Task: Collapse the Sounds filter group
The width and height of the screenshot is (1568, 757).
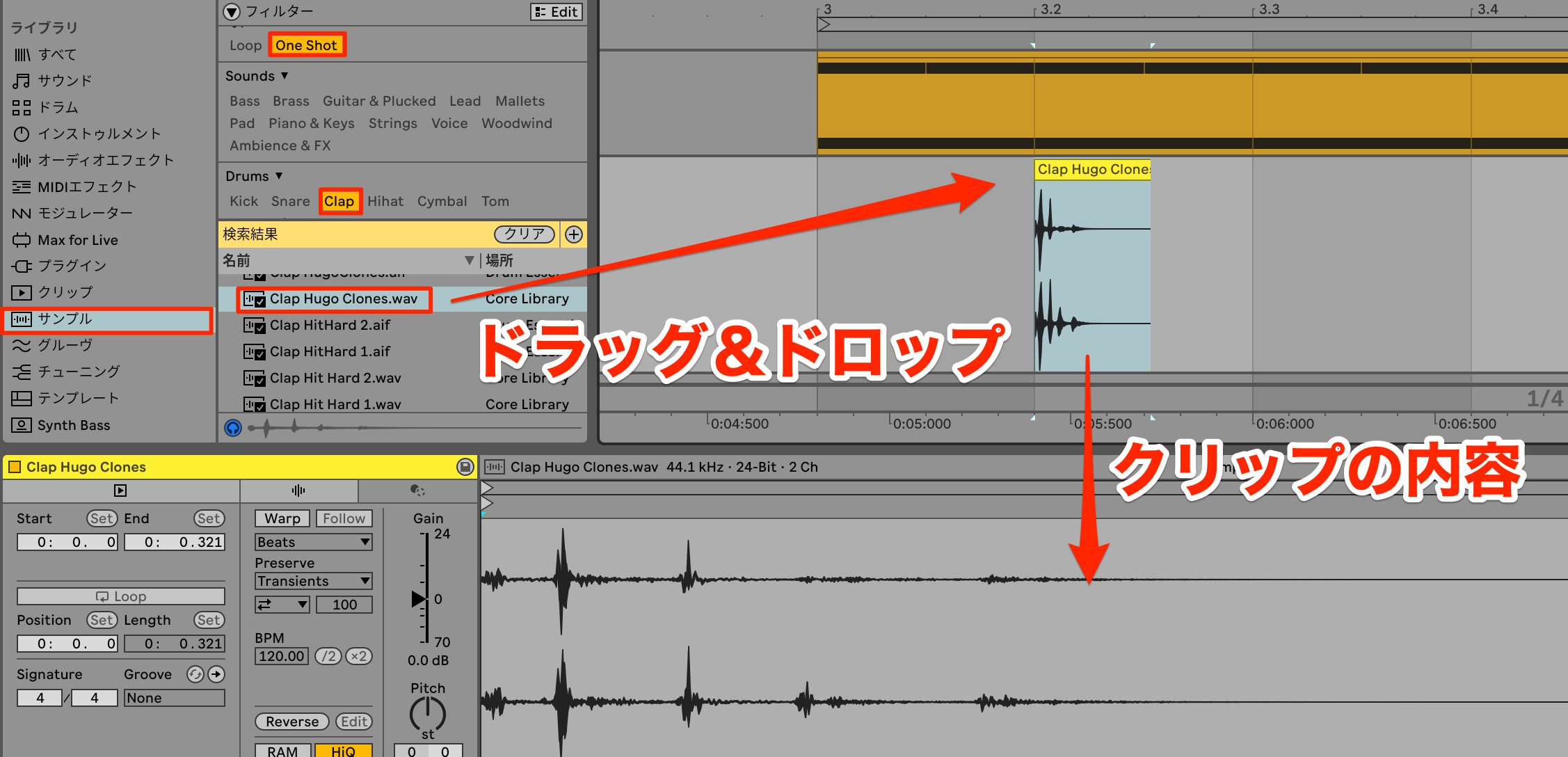Action: (x=285, y=75)
